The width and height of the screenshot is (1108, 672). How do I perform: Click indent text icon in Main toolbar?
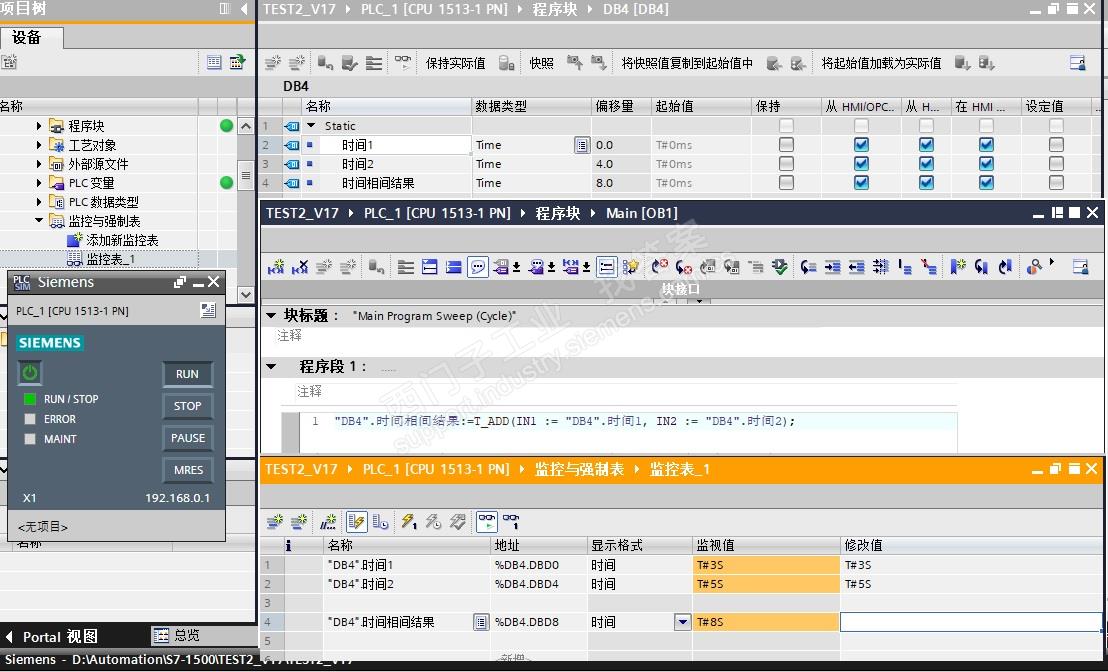[833, 266]
